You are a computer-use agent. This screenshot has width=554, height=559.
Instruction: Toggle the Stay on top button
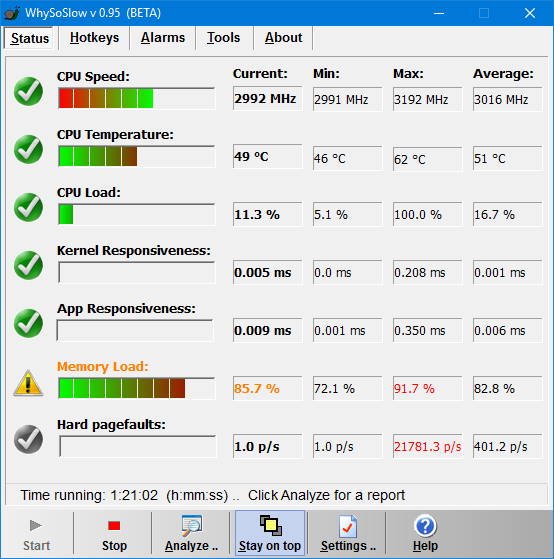click(x=270, y=534)
